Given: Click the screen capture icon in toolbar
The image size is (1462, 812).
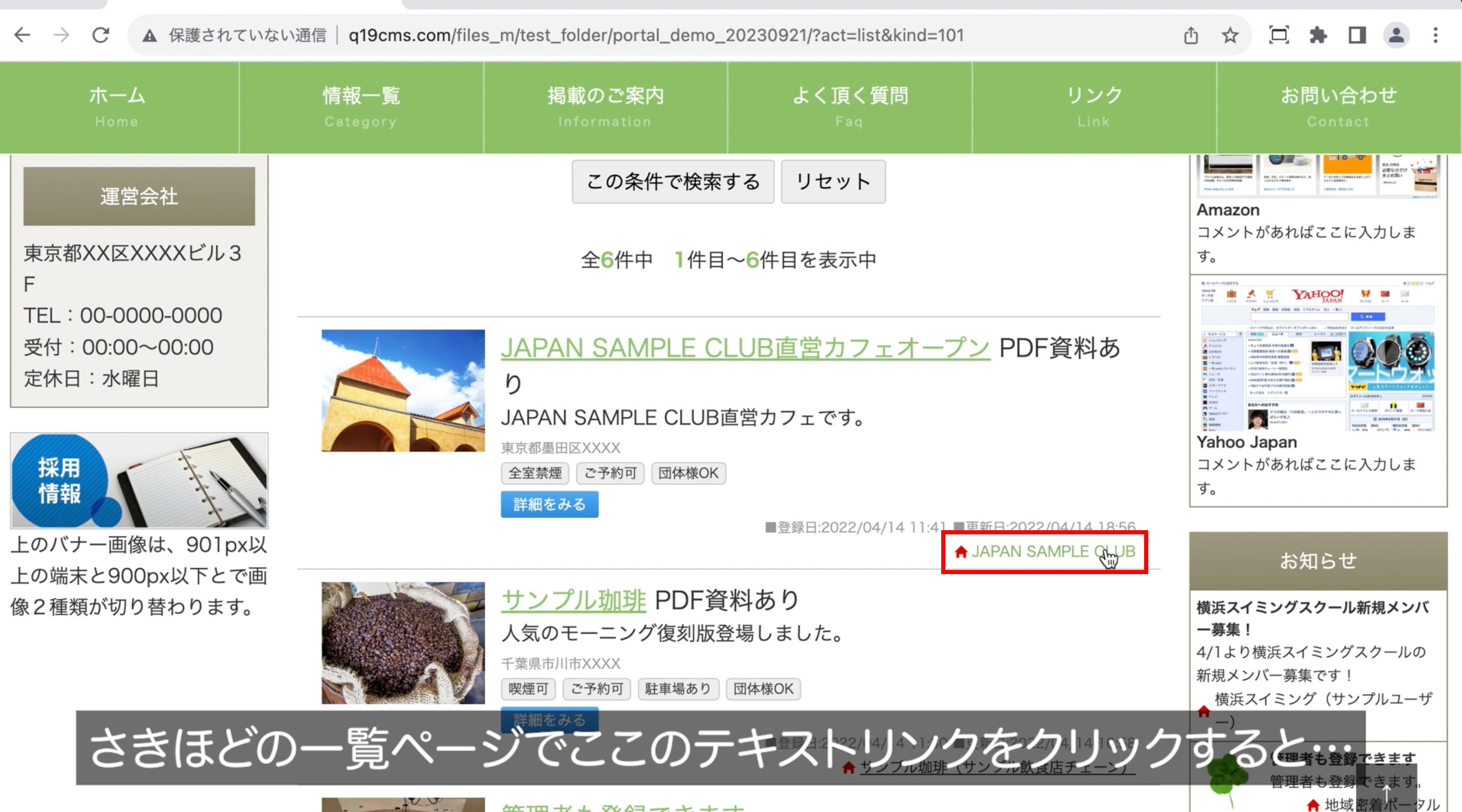Looking at the screenshot, I should click(x=1278, y=35).
